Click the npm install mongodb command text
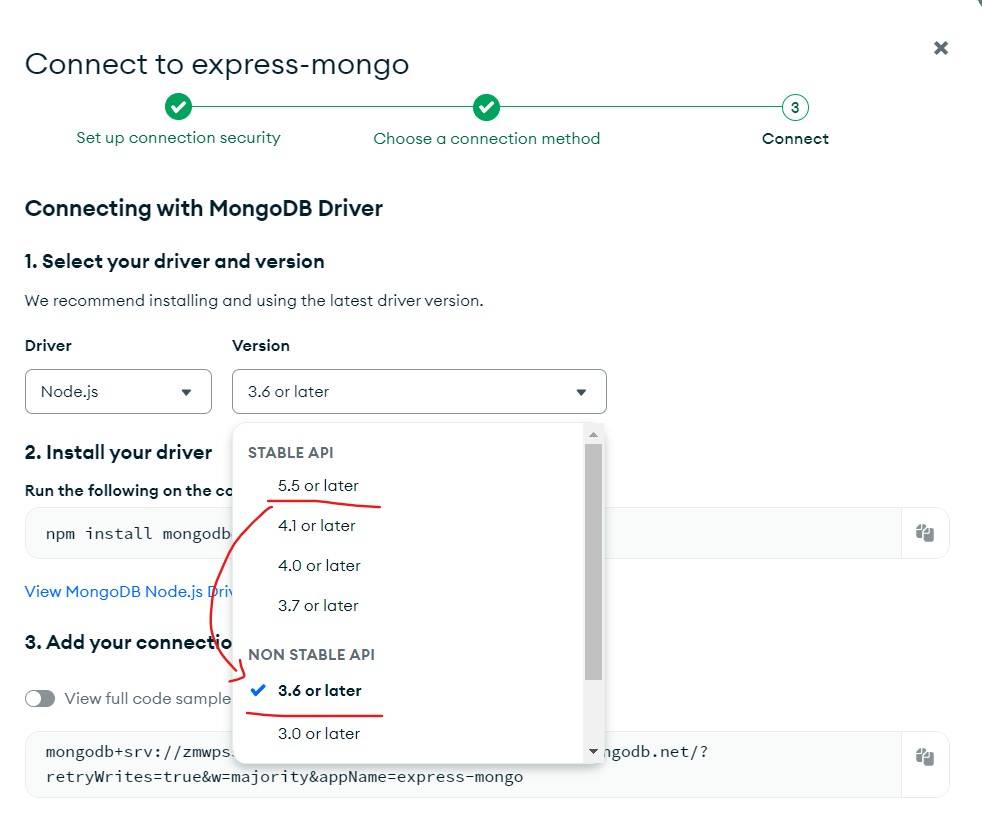Viewport: 982px width, 813px height. tap(138, 534)
